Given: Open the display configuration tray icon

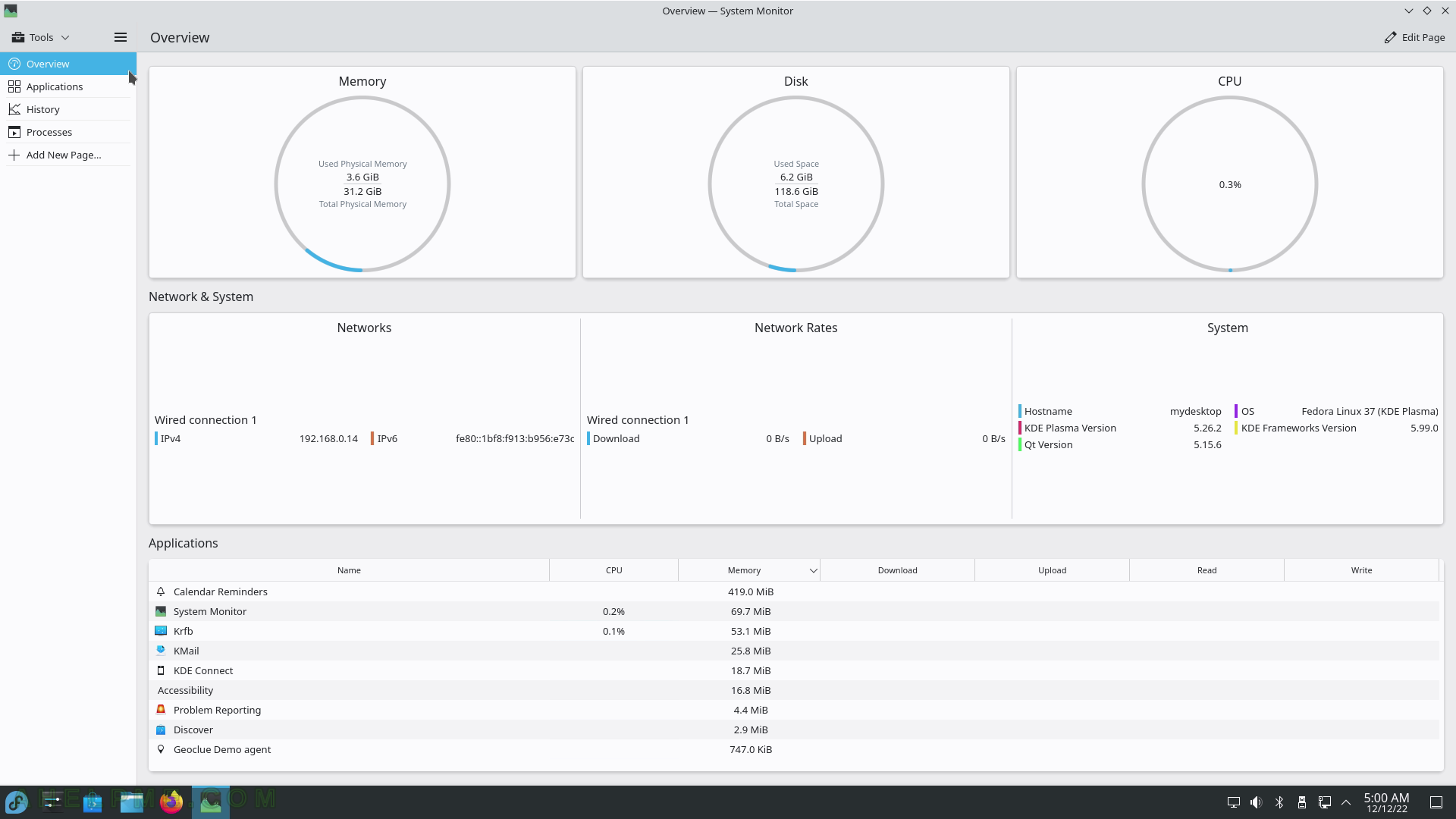Looking at the screenshot, I should (1234, 802).
